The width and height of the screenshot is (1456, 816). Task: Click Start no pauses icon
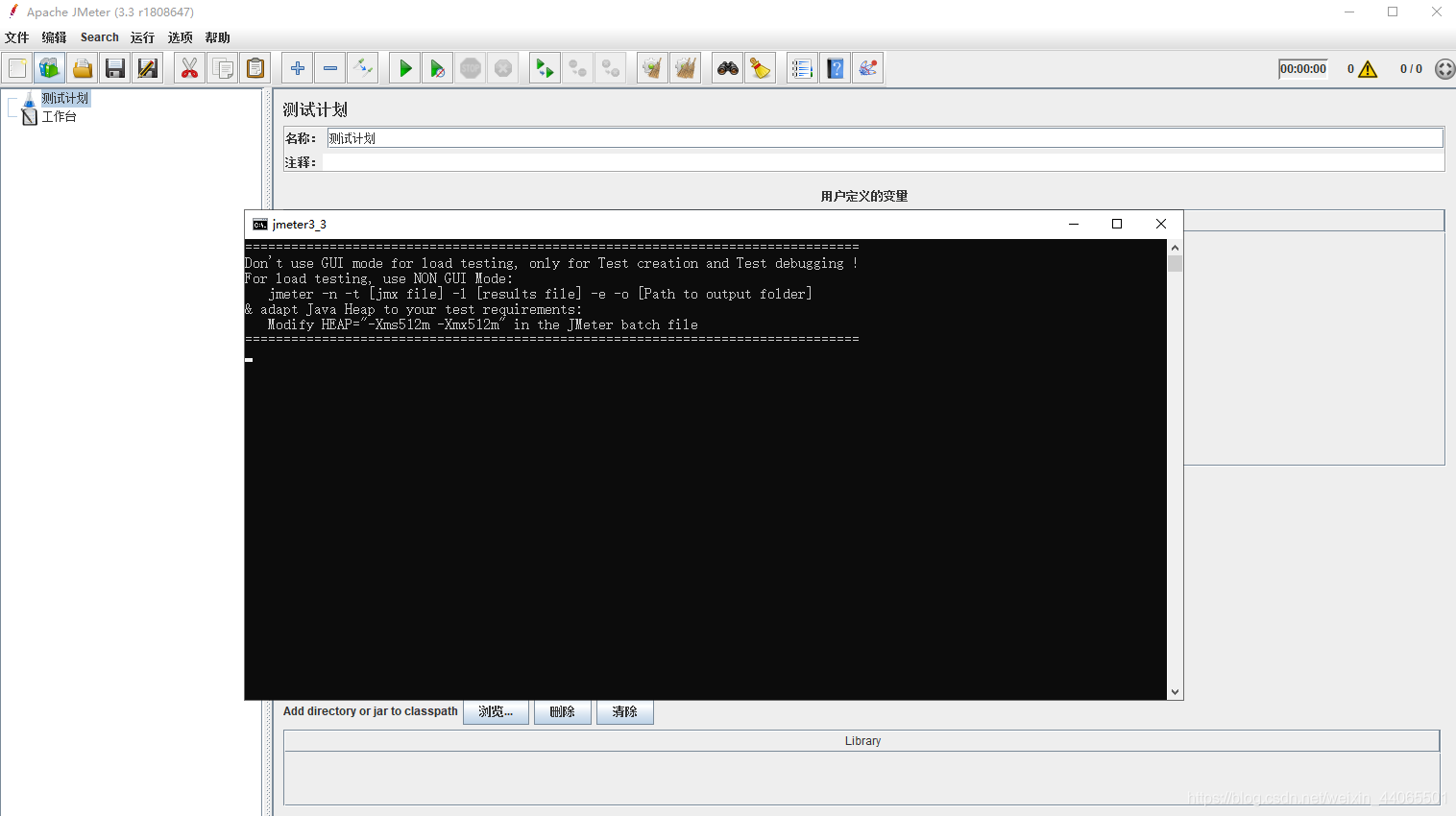(438, 68)
